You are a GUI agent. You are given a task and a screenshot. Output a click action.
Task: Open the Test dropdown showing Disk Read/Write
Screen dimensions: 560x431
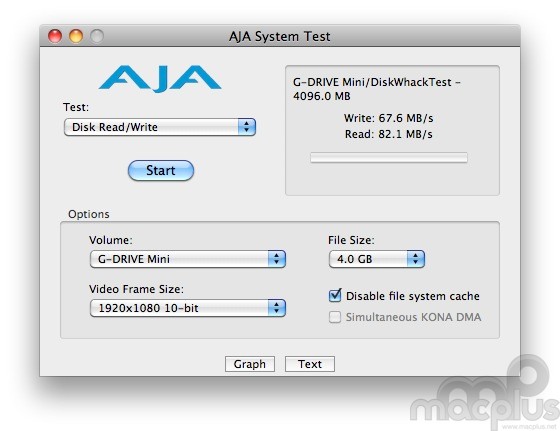point(160,127)
